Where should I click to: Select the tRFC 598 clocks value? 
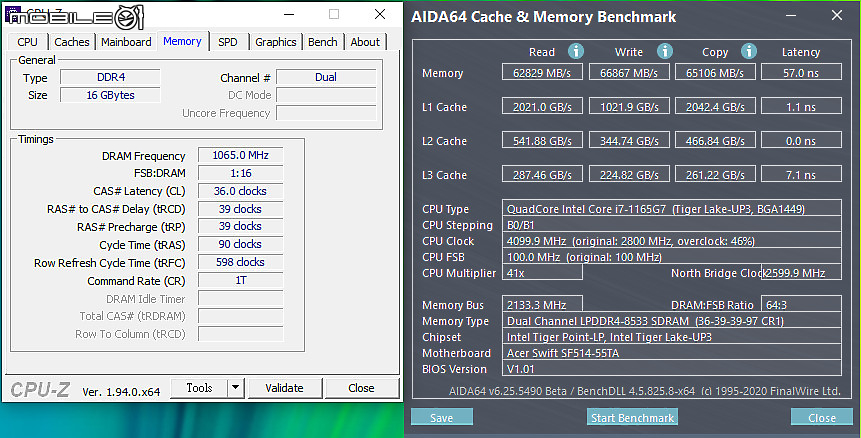point(241,262)
